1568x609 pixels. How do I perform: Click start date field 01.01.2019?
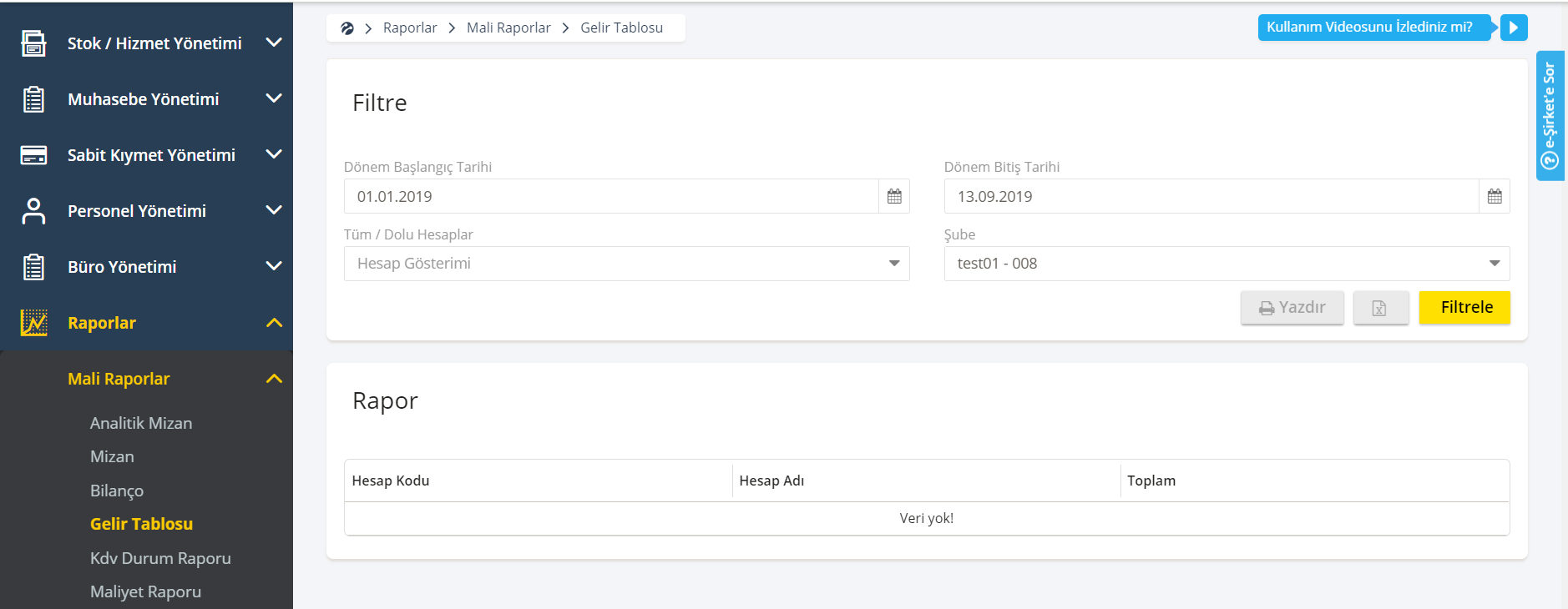(x=611, y=196)
